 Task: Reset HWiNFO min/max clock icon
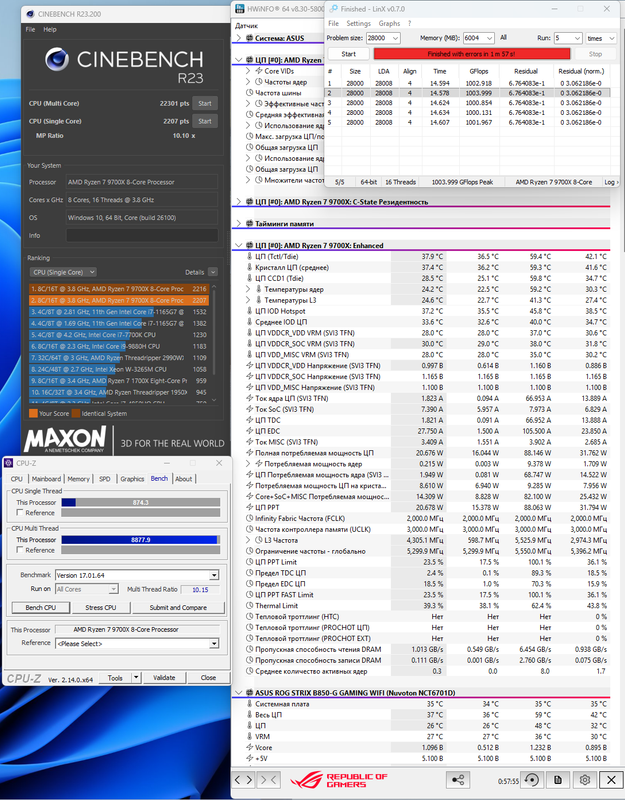pyautogui.click(x=532, y=780)
